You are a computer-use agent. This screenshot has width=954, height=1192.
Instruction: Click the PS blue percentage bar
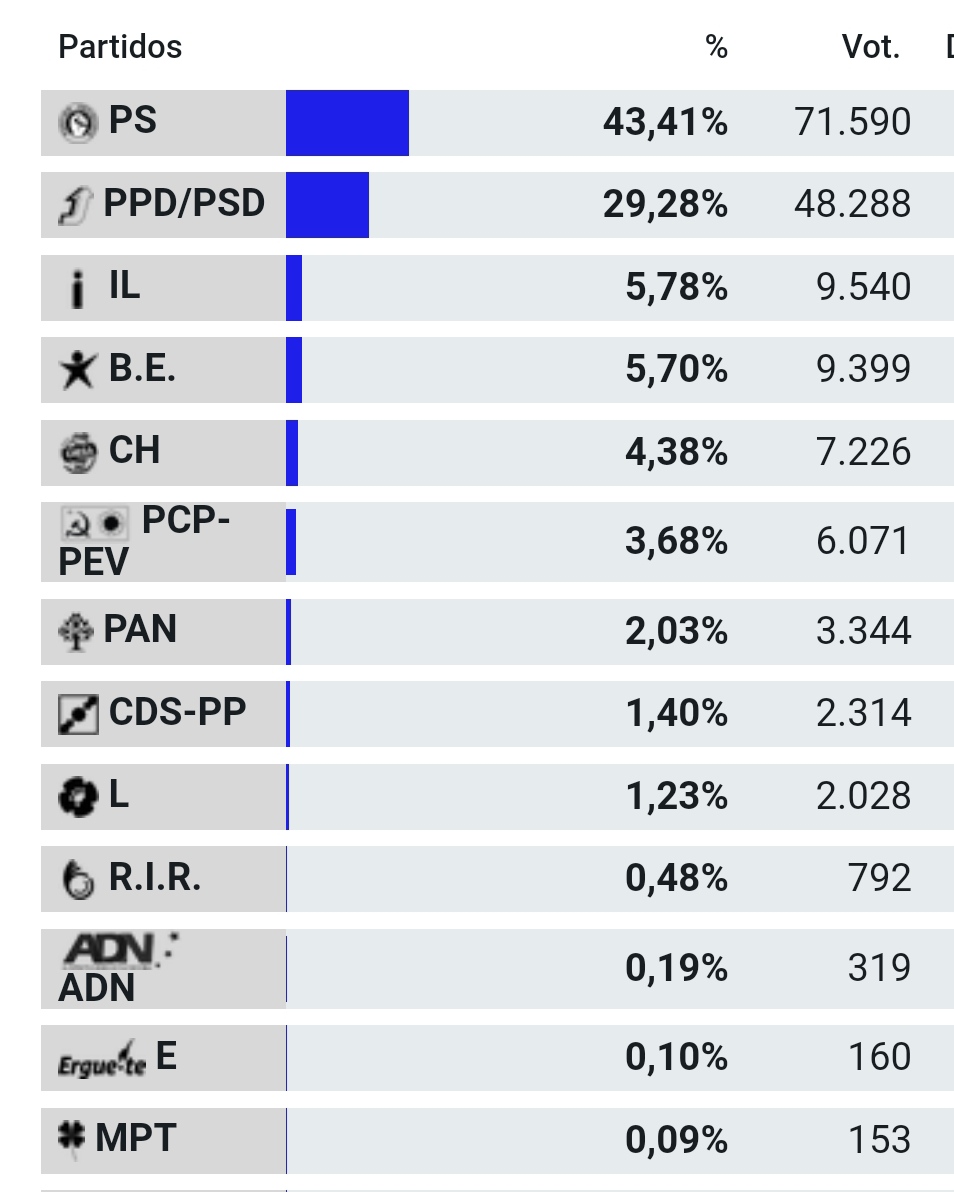(347, 123)
